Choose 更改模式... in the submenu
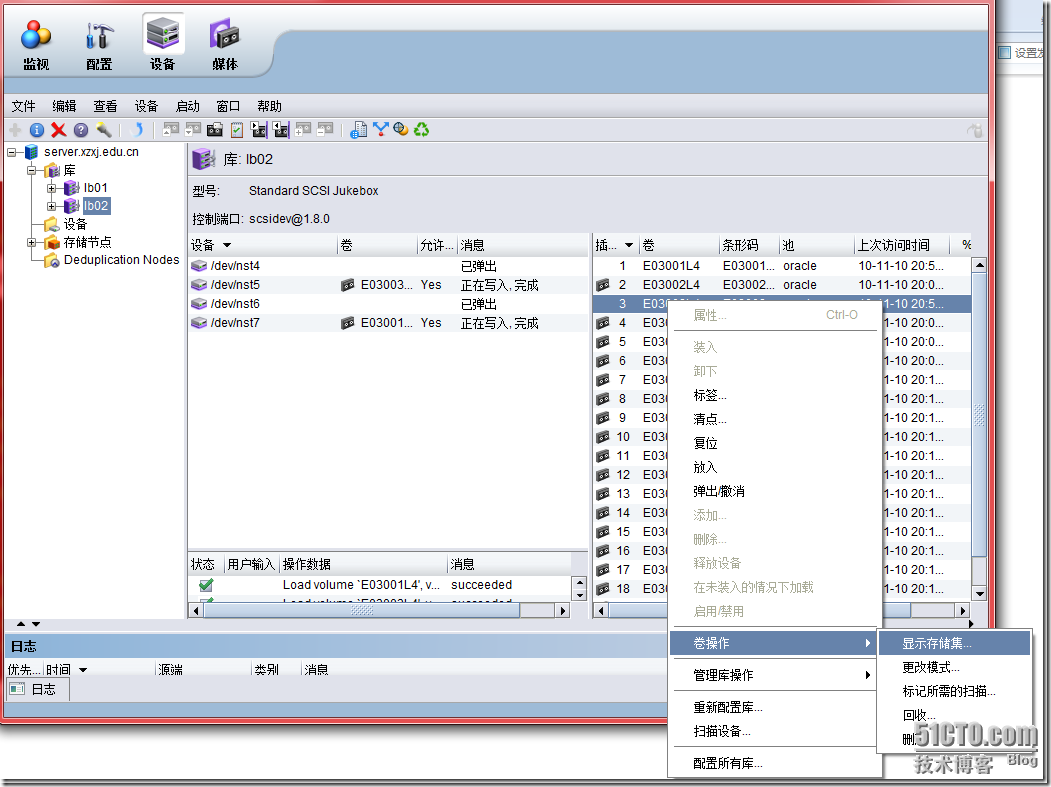 [954, 668]
